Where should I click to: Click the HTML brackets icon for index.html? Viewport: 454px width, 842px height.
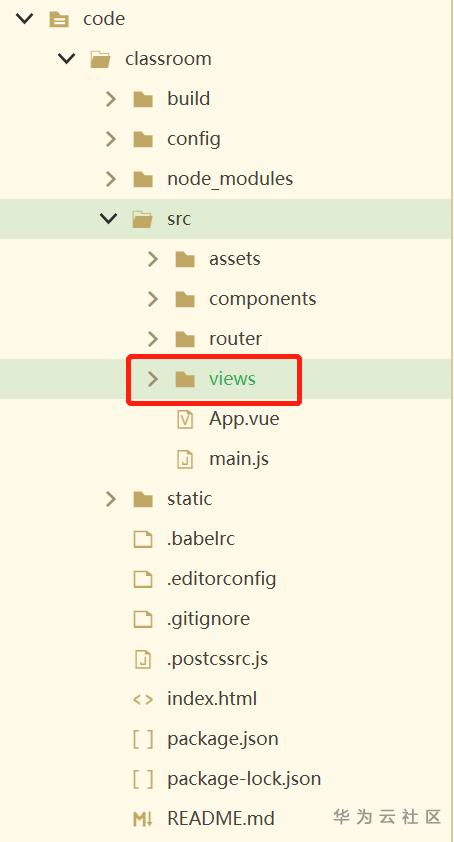point(143,699)
